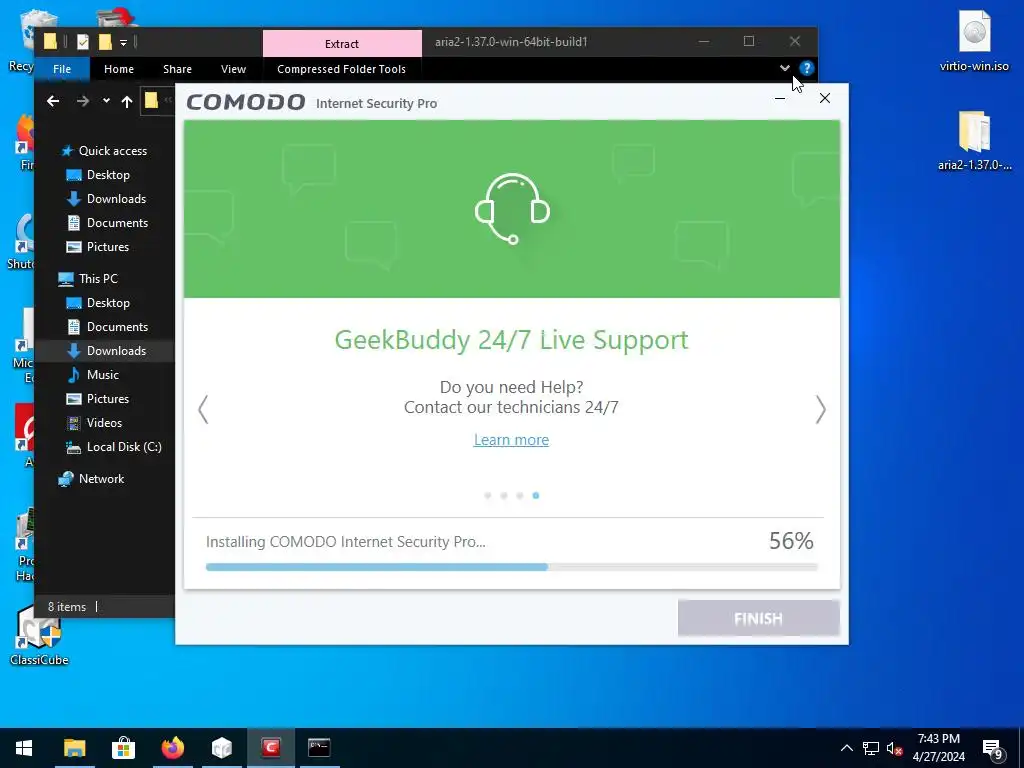Navigate back in File Explorer
The height and width of the screenshot is (768, 1024).
54,101
